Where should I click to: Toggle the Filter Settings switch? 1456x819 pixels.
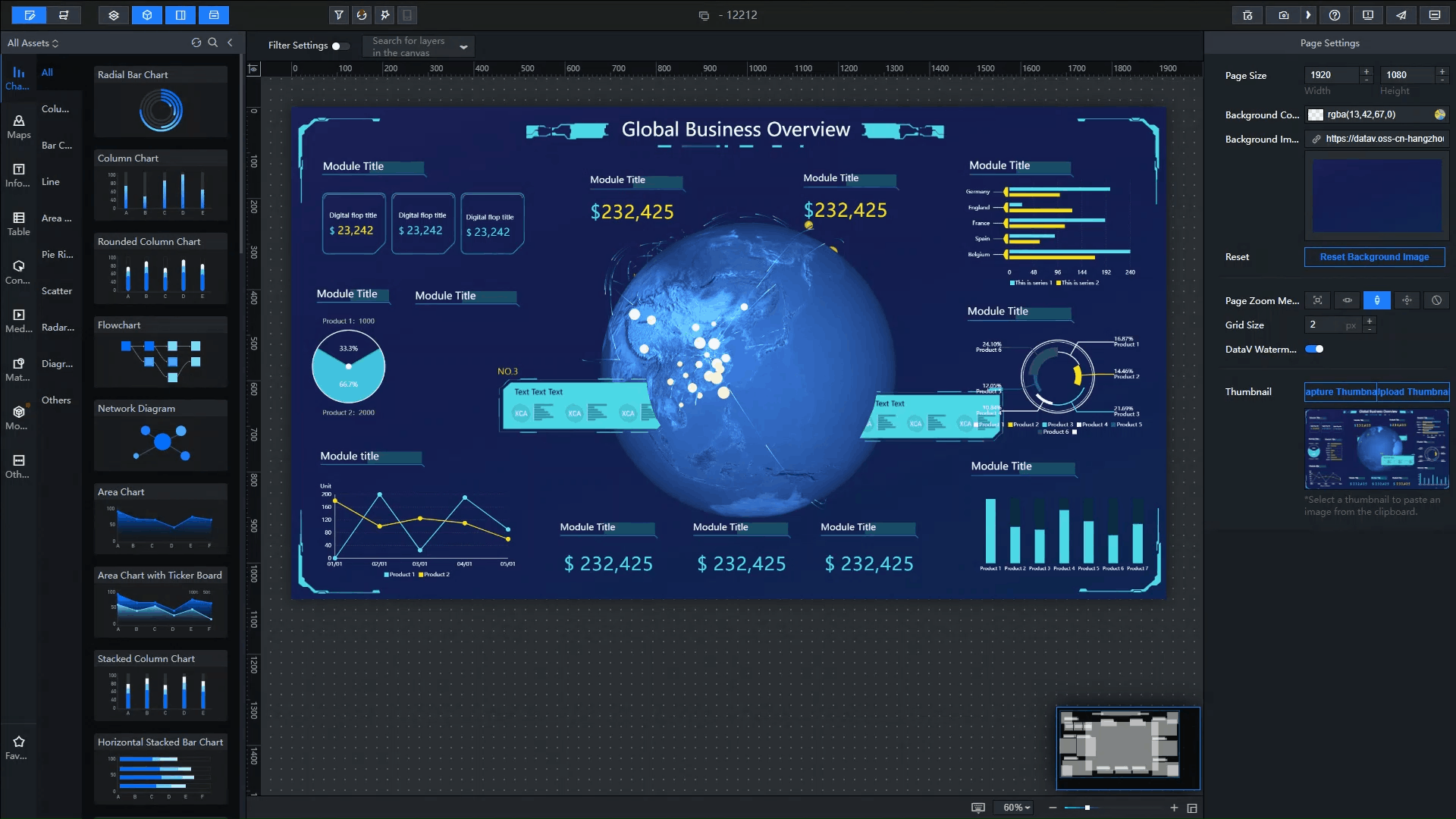point(340,46)
